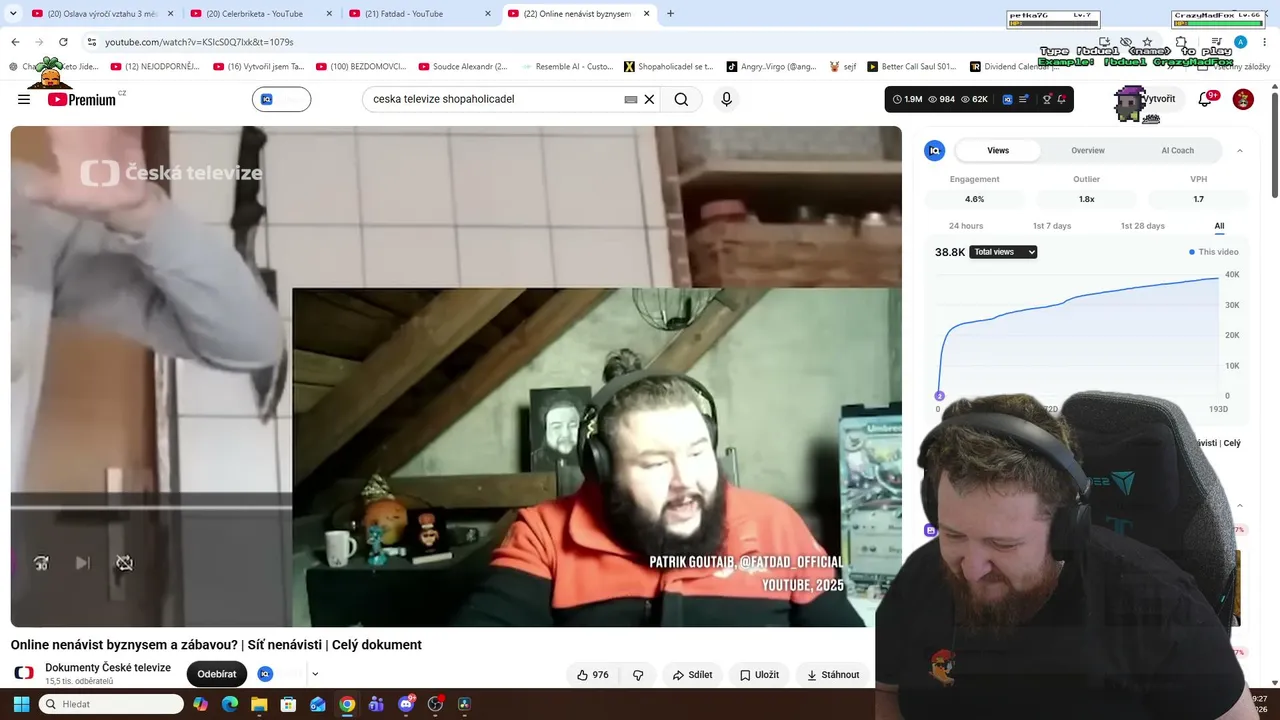Viewport: 1280px width, 720px height.
Task: Toggle the This video legend series
Action: click(1214, 252)
